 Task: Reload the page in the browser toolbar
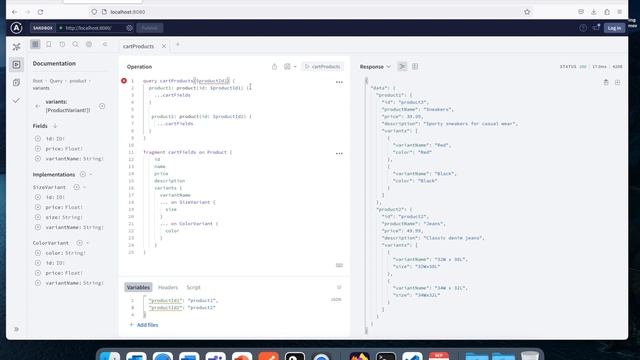pos(40,12)
